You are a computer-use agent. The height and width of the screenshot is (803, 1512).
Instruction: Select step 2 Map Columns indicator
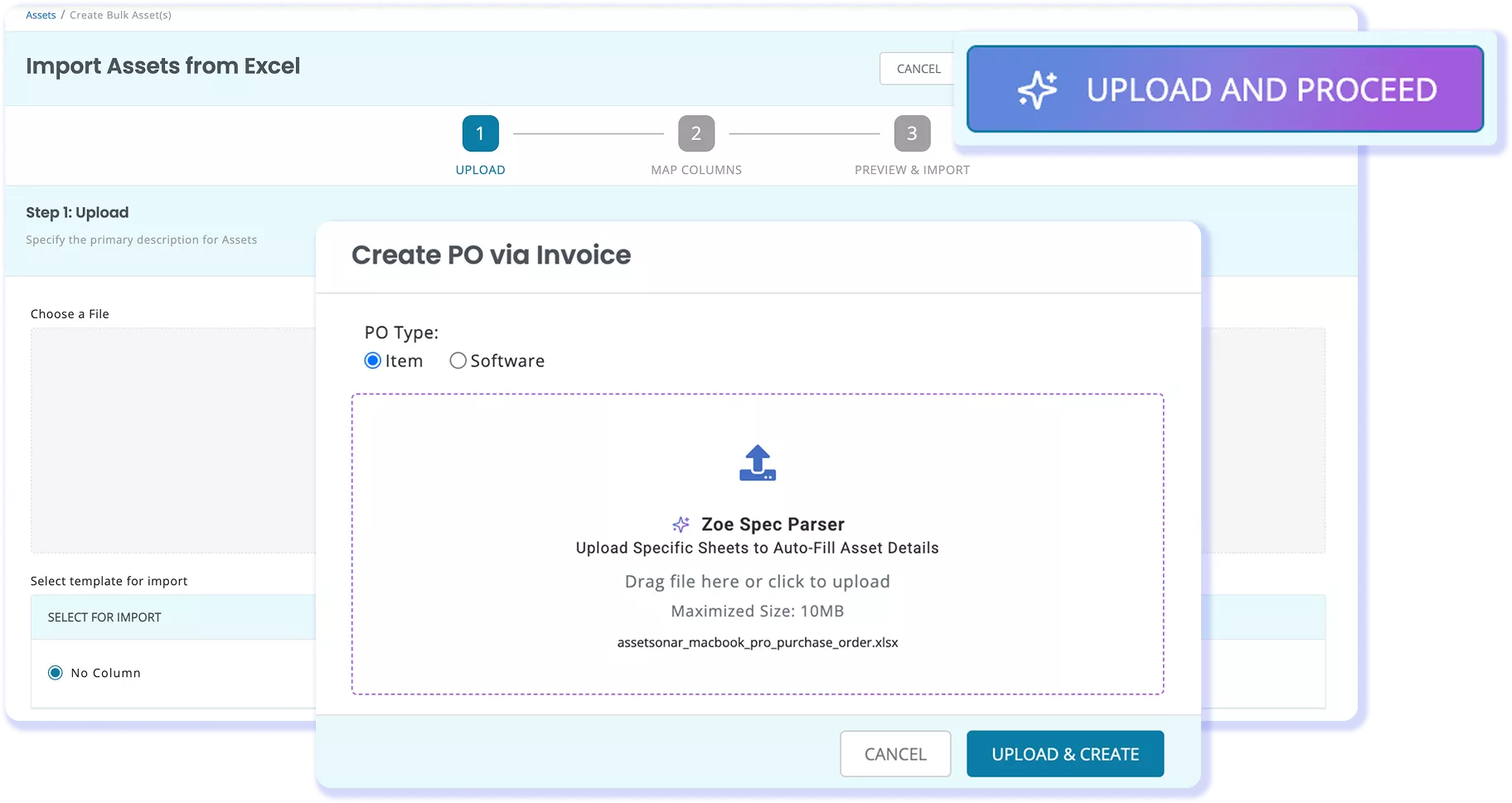point(696,133)
